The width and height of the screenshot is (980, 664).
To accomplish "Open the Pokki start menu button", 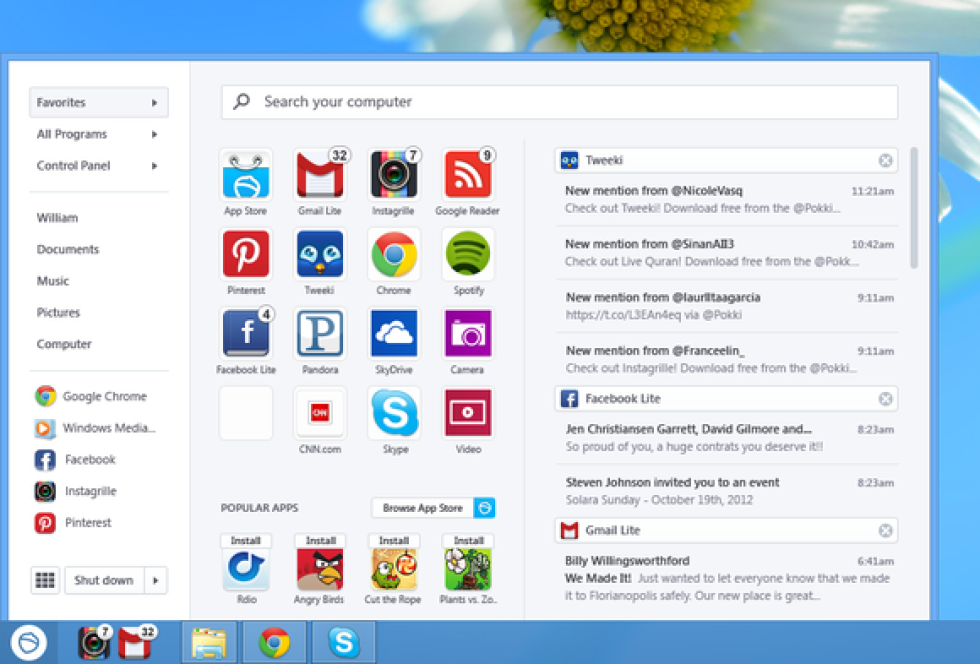I will [30, 642].
